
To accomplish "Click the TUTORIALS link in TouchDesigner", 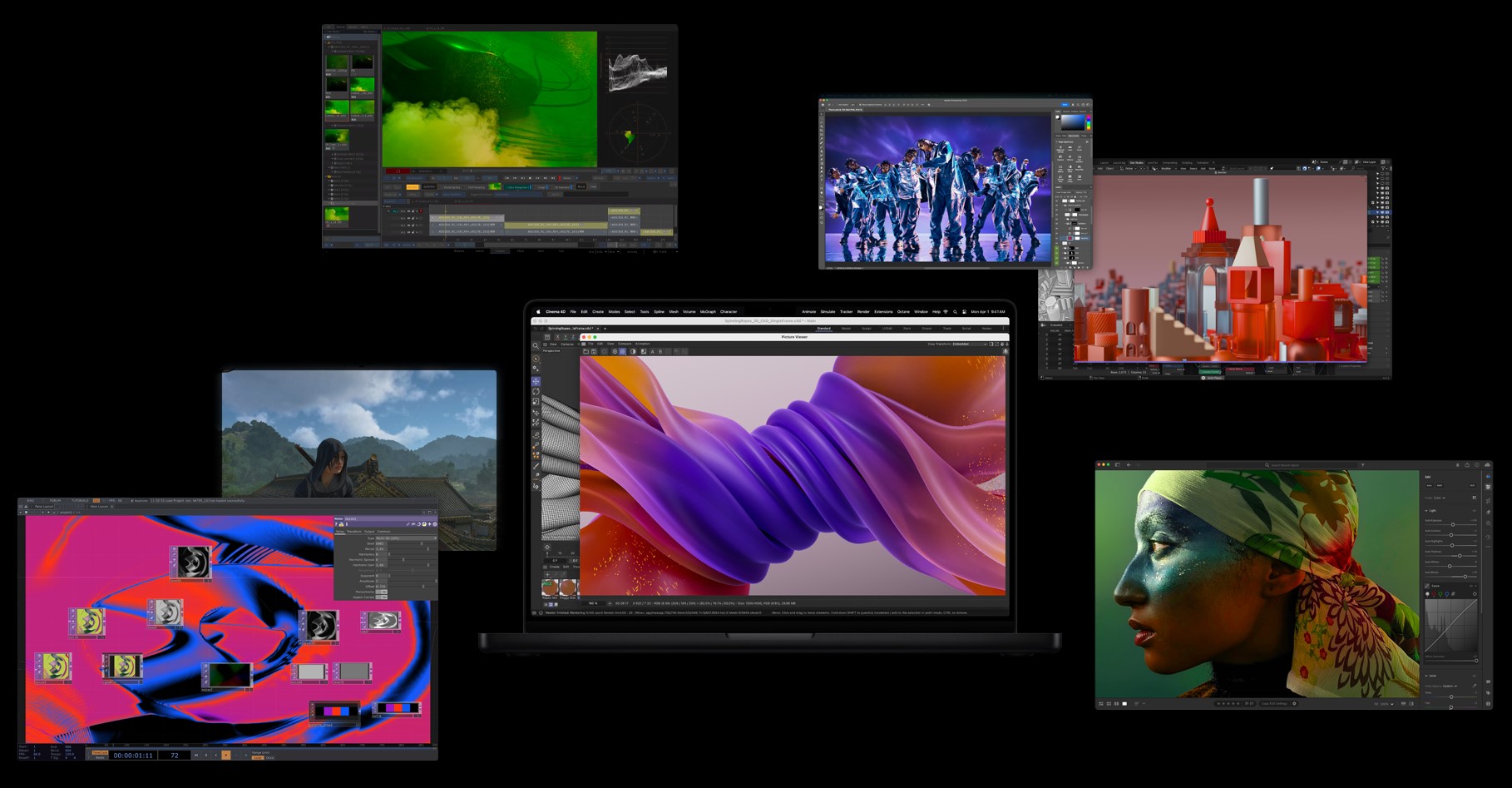I will click(80, 500).
